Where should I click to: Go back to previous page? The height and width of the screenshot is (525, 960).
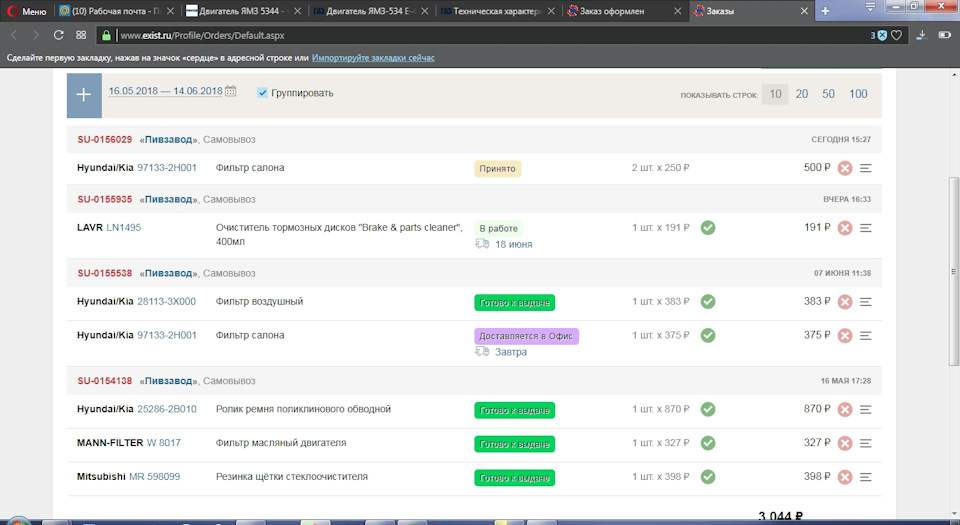point(14,35)
